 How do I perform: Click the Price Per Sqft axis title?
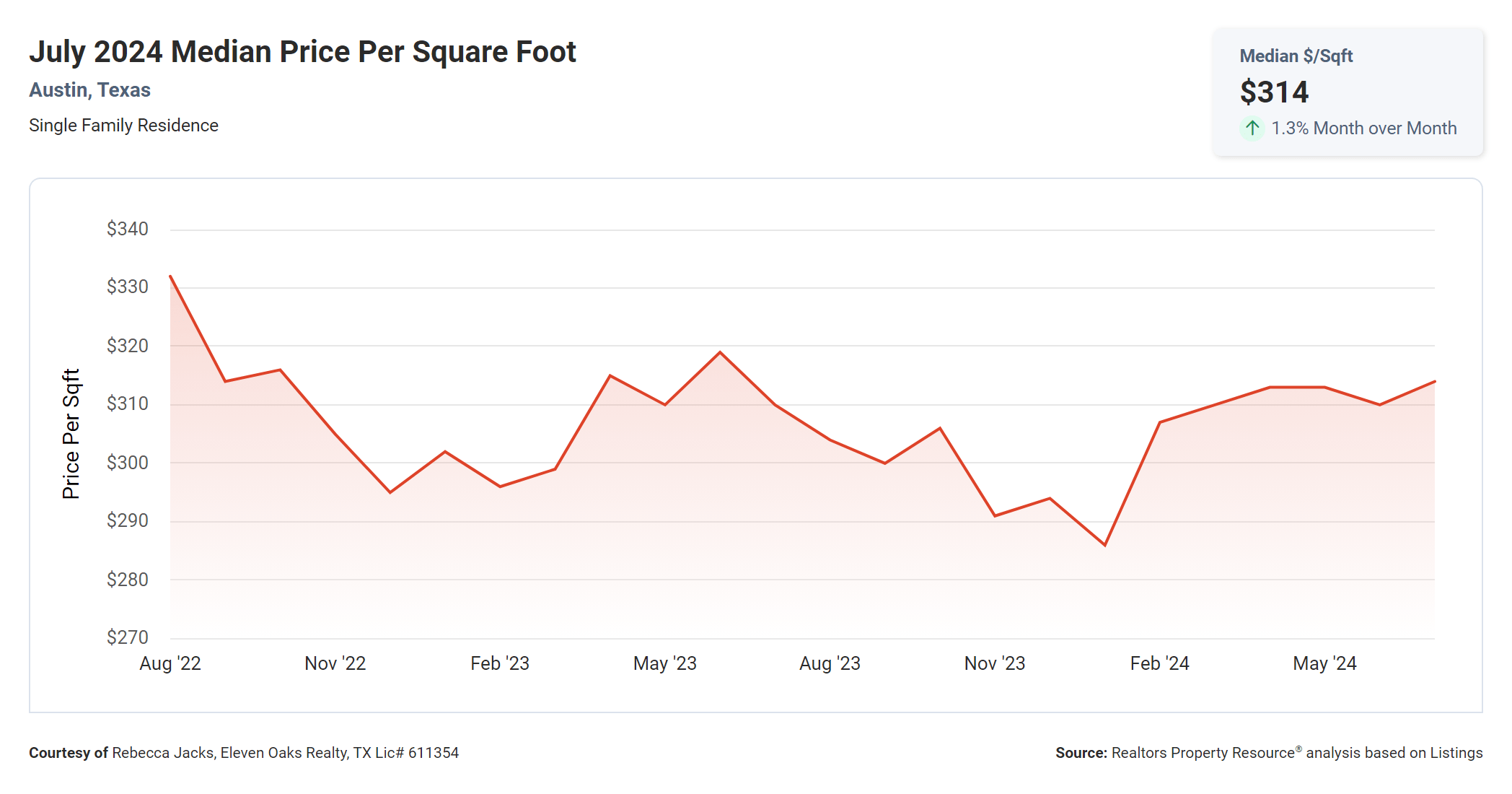point(71,433)
